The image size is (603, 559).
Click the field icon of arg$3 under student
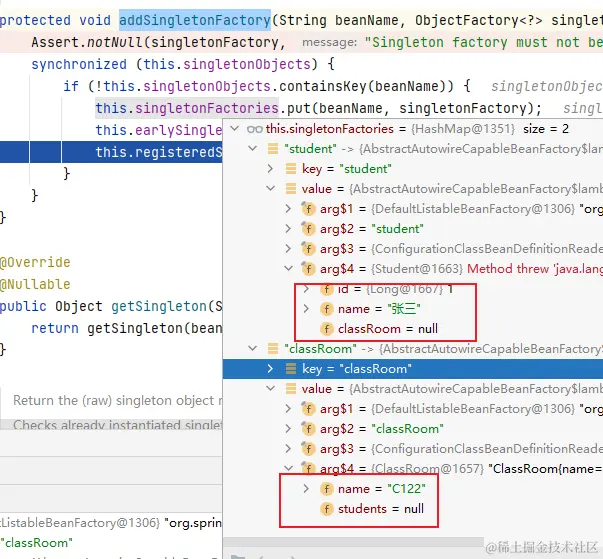pos(308,249)
